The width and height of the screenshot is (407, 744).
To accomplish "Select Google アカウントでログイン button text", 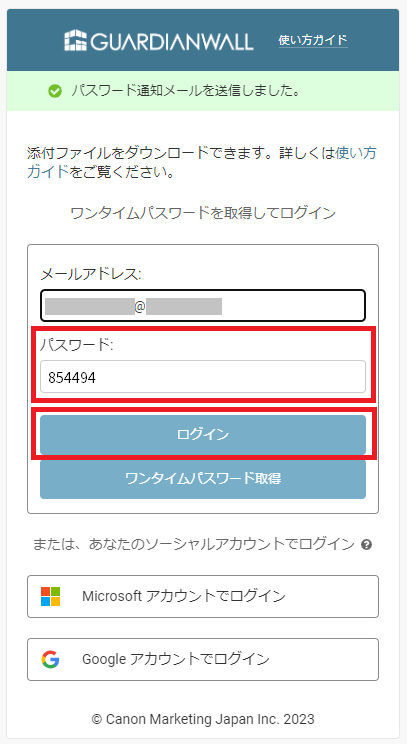I will coord(176,659).
